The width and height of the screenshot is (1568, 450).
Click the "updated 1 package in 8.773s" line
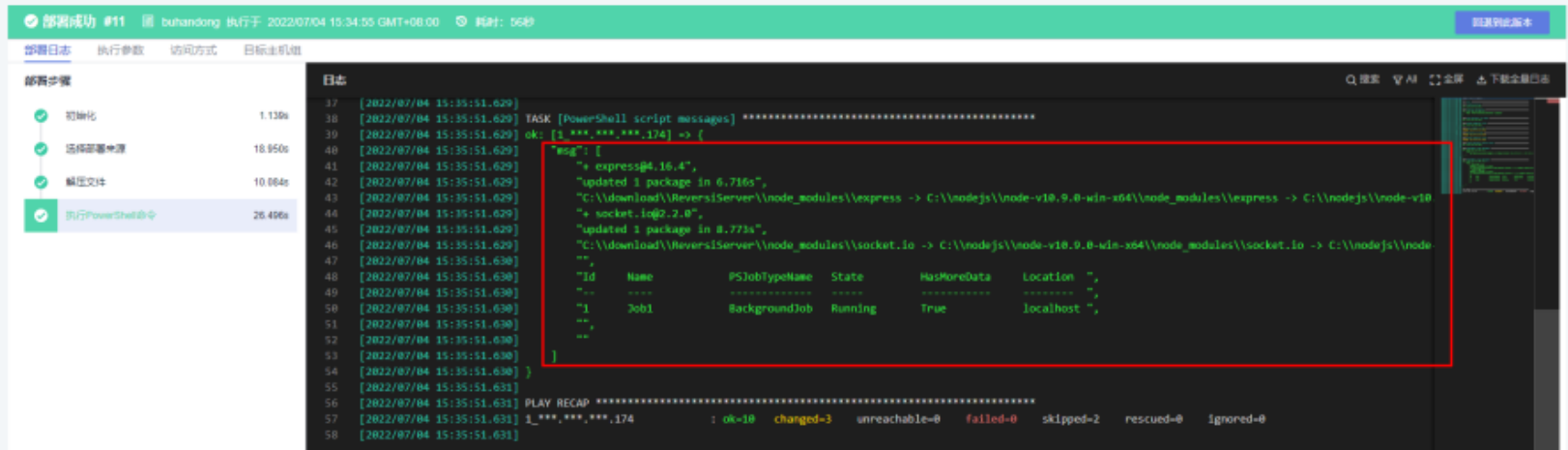point(672,229)
